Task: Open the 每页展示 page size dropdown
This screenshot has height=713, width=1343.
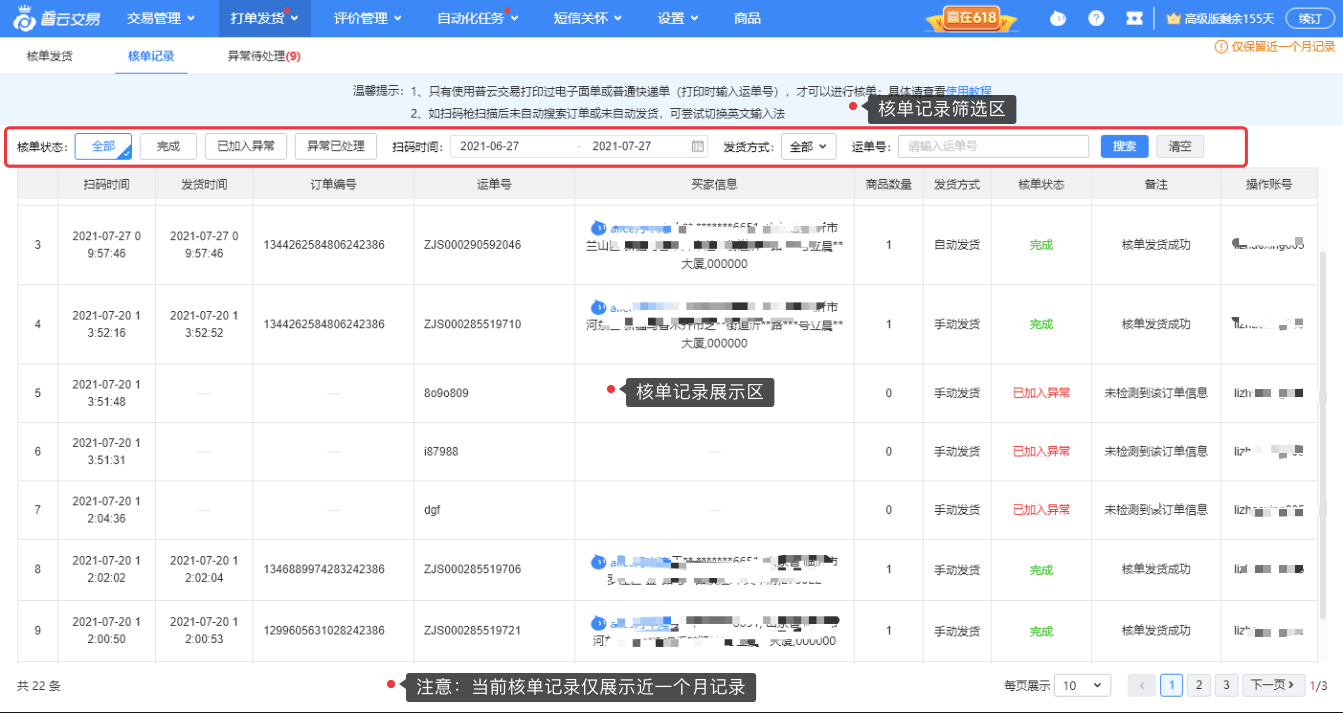Action: click(1083, 685)
